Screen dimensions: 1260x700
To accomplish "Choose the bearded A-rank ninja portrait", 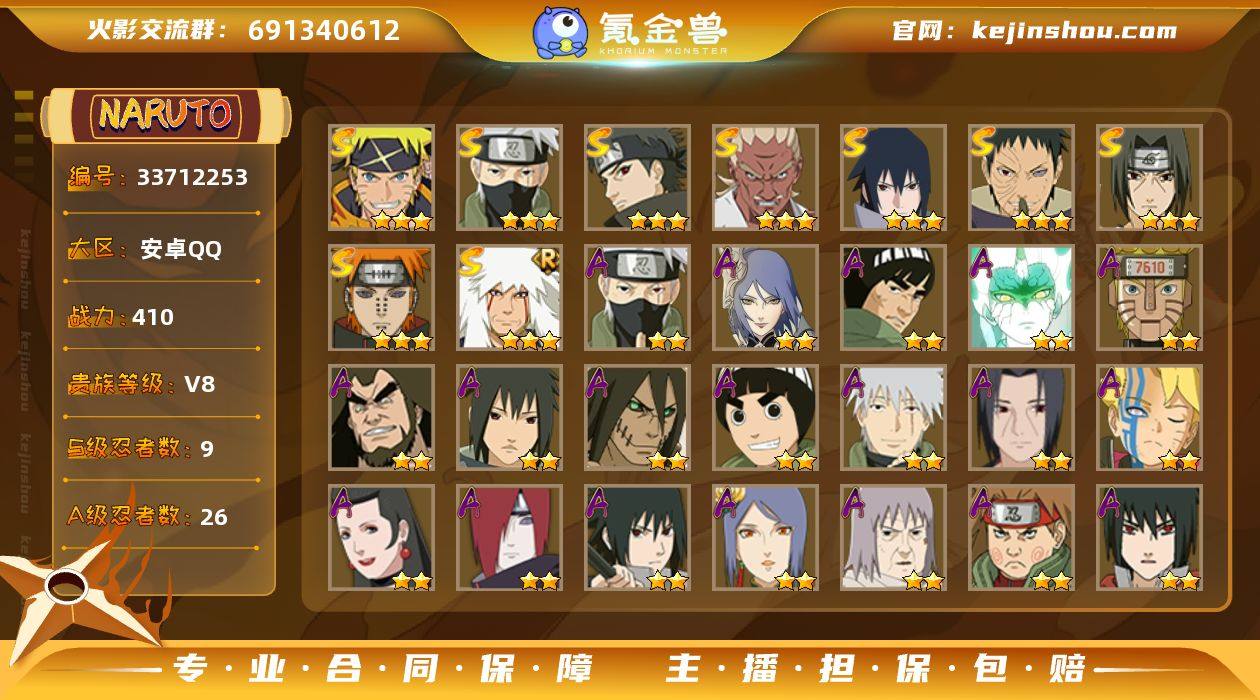I will (x=381, y=418).
